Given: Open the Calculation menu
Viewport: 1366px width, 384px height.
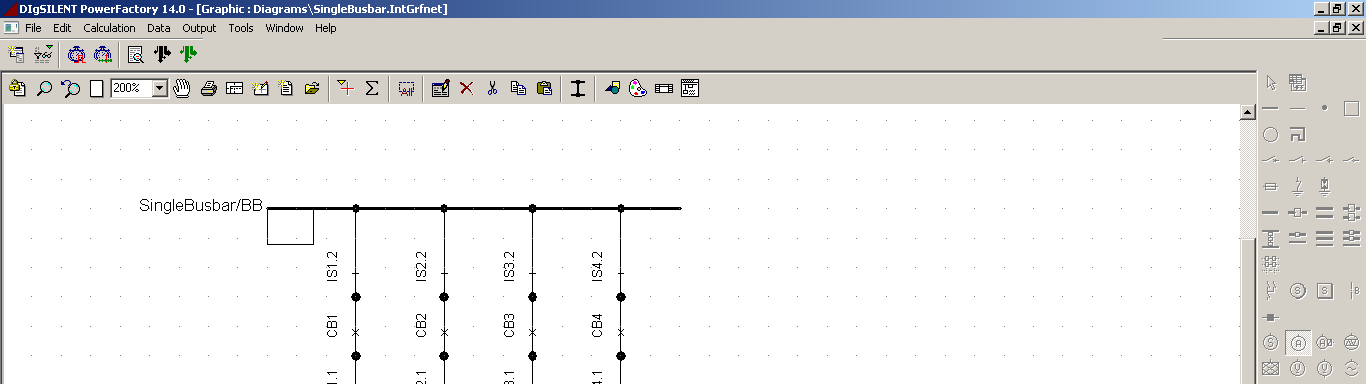Looking at the screenshot, I should coord(109,28).
